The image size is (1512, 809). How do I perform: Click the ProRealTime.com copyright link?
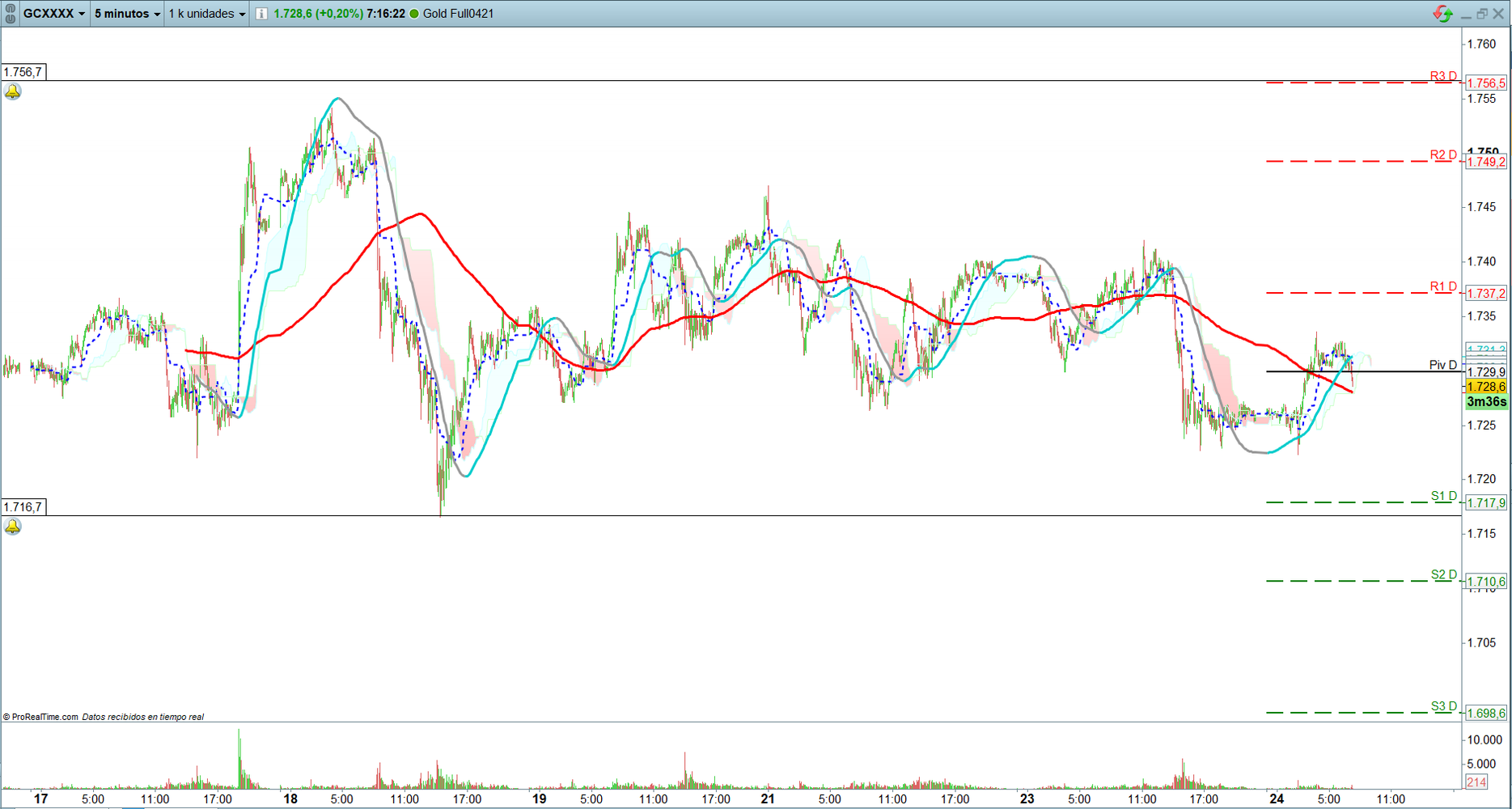pos(40,717)
